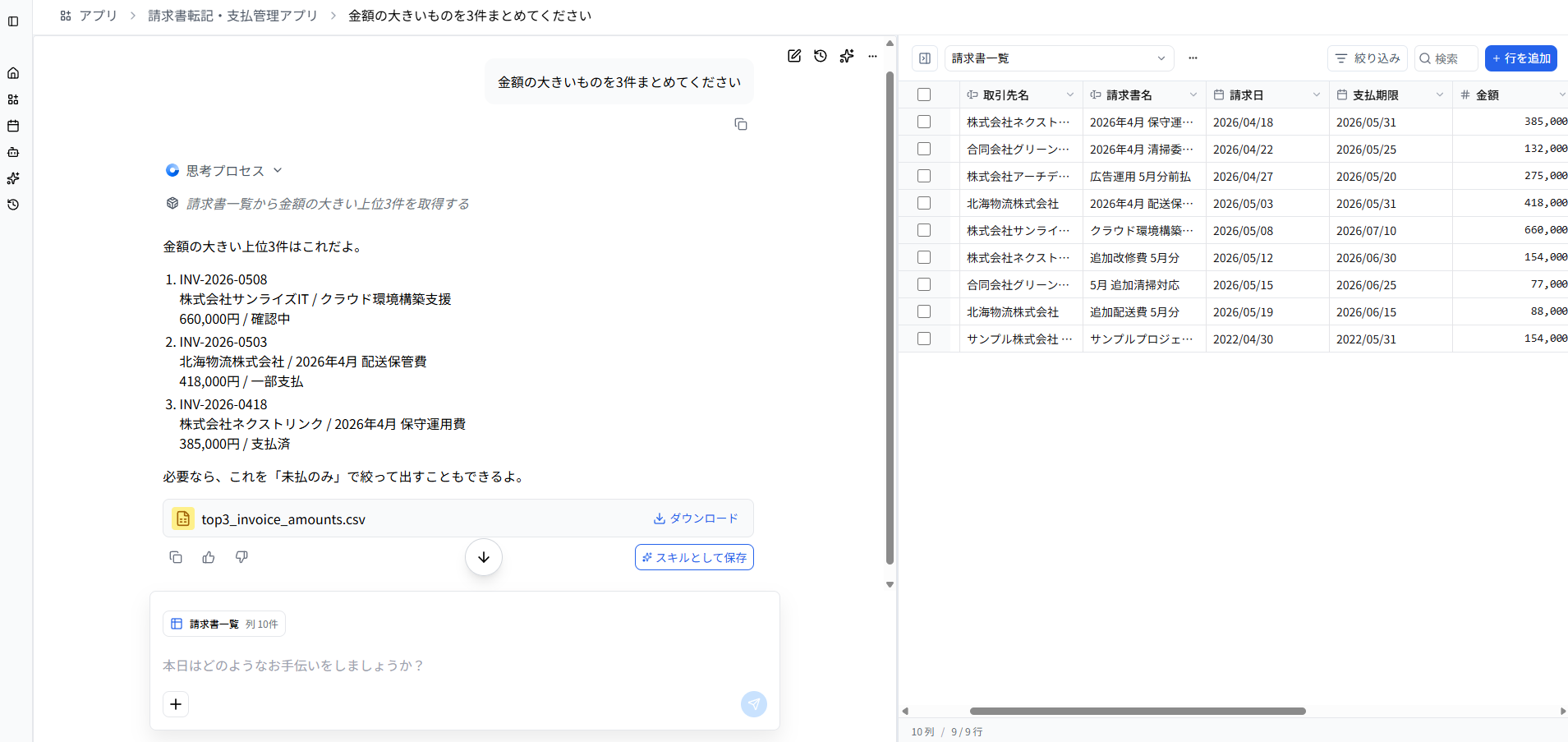Check the 追加改修費 5月分 row

(924, 257)
